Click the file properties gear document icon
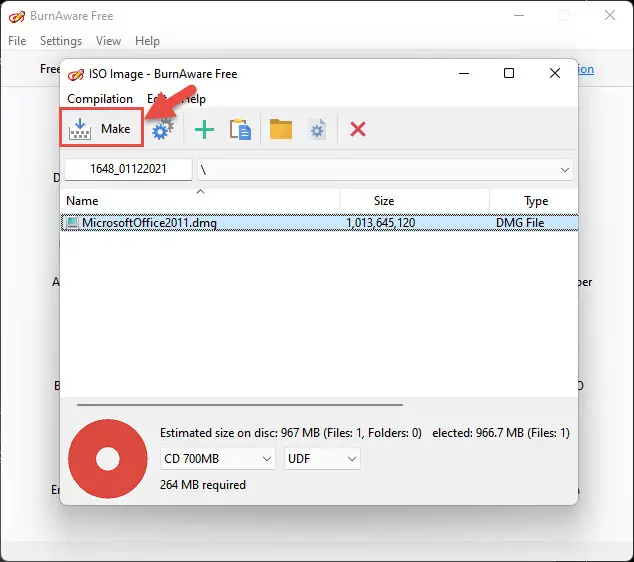Image resolution: width=634 pixels, height=562 pixels. [317, 129]
